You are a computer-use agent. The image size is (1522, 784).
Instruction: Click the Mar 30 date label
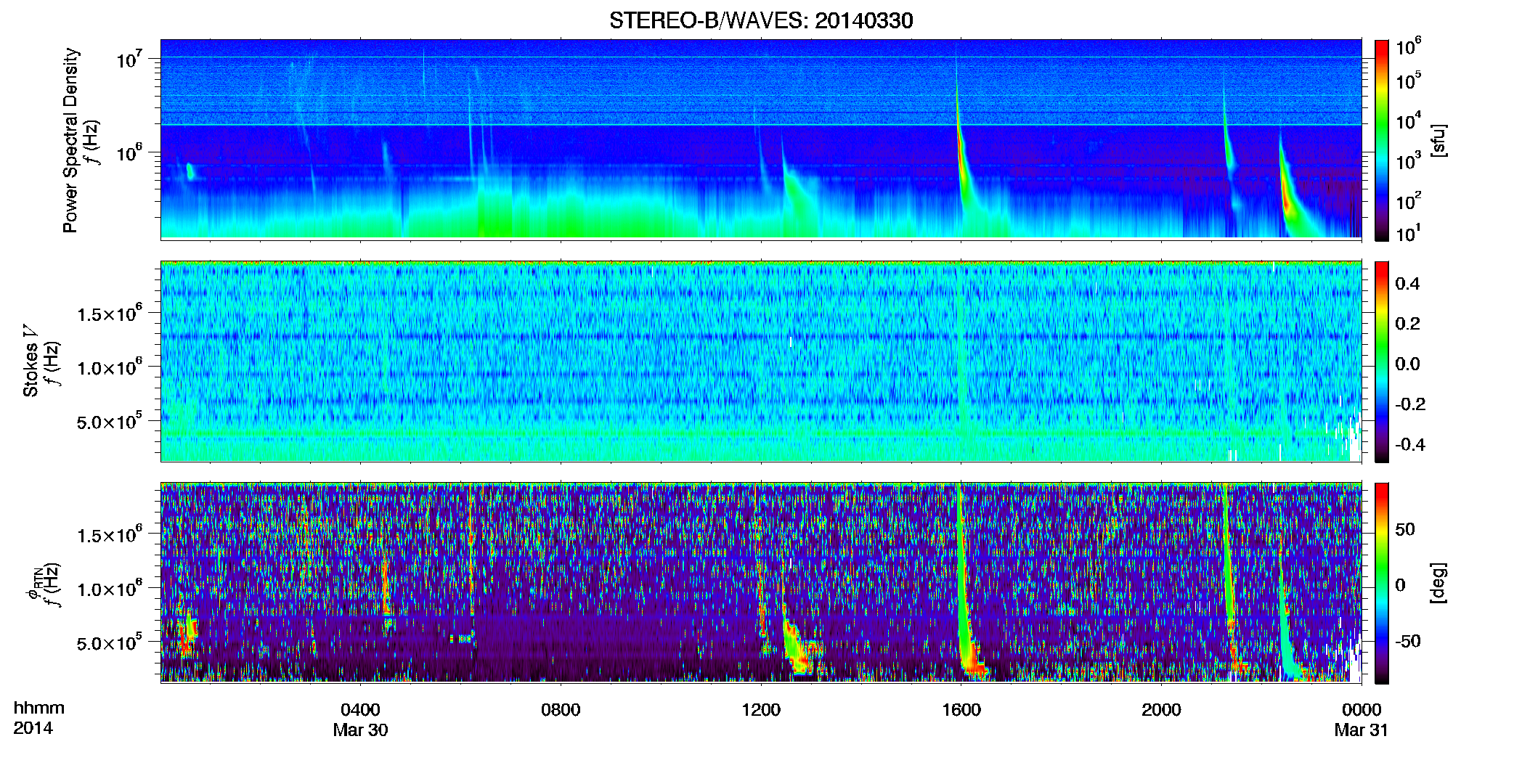[360, 730]
